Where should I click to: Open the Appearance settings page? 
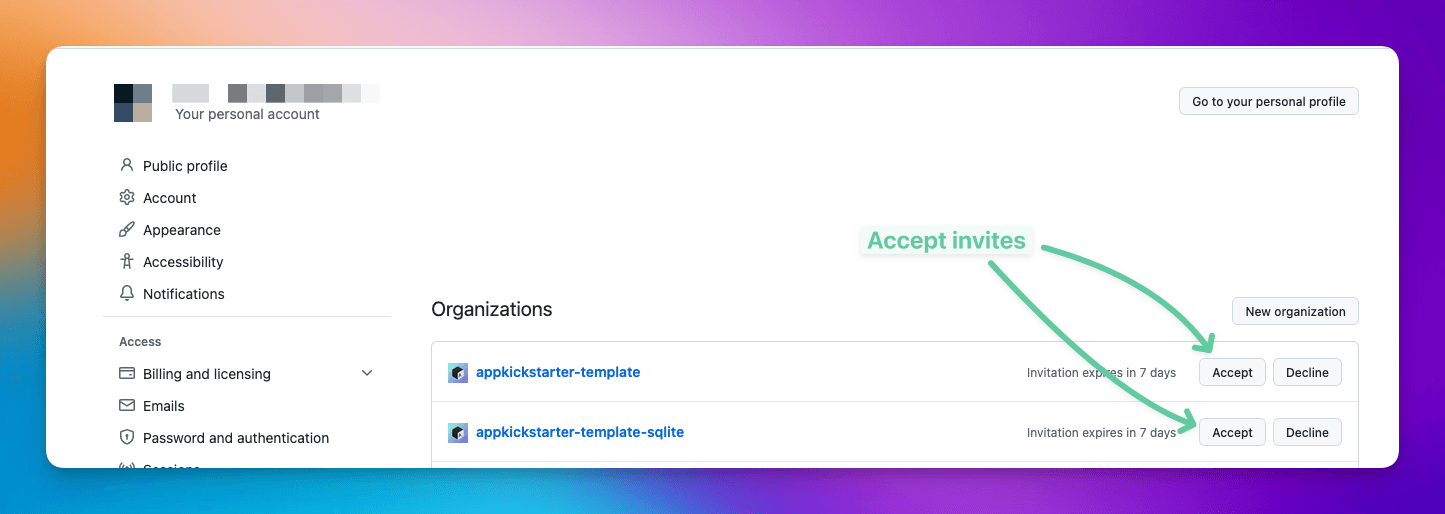[182, 230]
